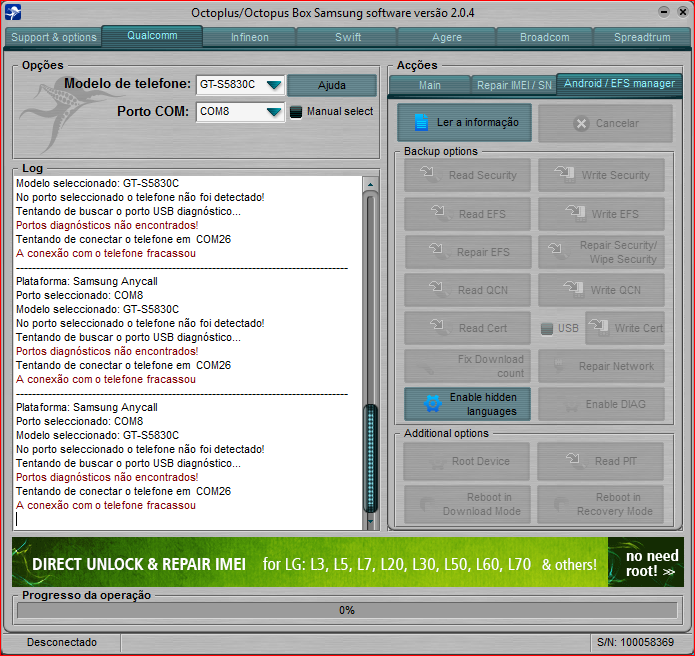Image resolution: width=695 pixels, height=656 pixels.
Task: Click the Ajuda button
Action: click(x=332, y=85)
